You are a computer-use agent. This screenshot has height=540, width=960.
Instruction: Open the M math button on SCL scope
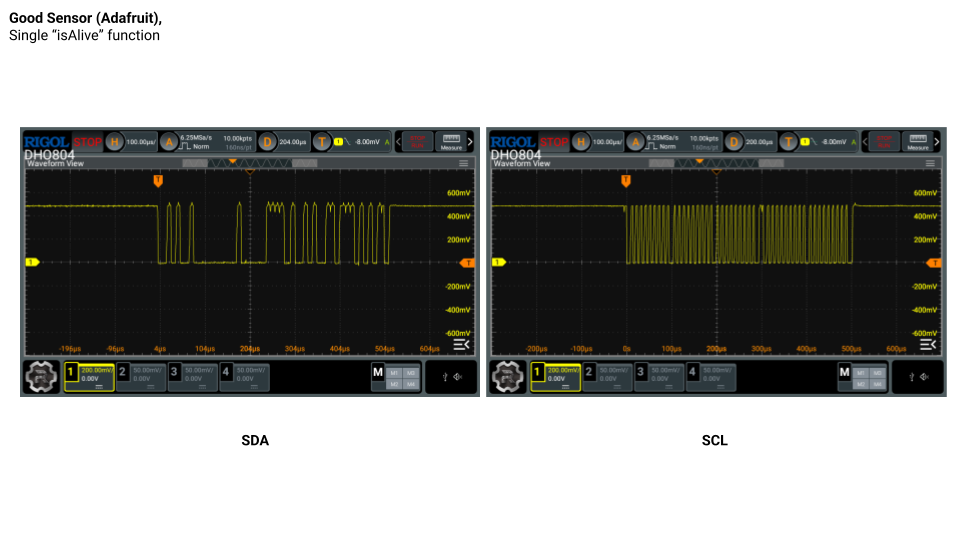click(x=844, y=372)
